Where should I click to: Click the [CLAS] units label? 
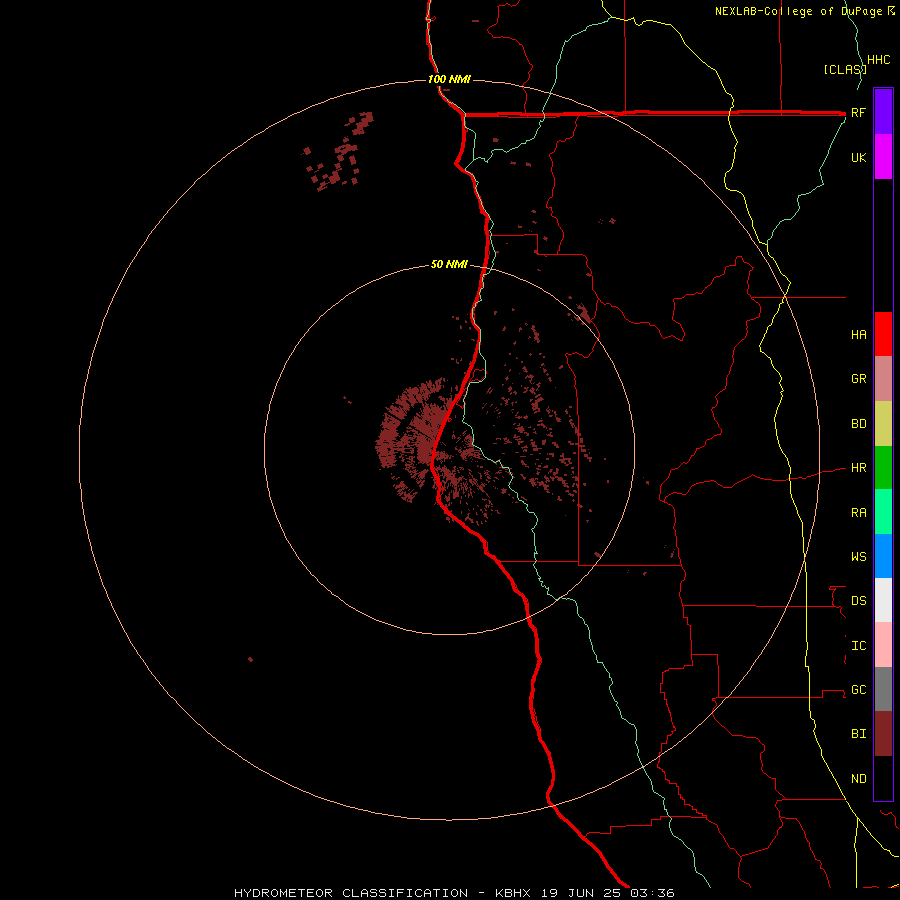(x=844, y=69)
